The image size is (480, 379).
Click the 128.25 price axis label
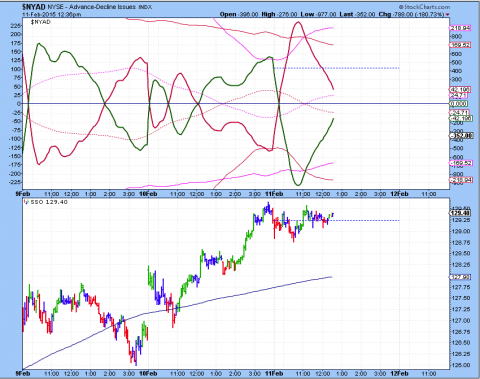[x=460, y=265]
